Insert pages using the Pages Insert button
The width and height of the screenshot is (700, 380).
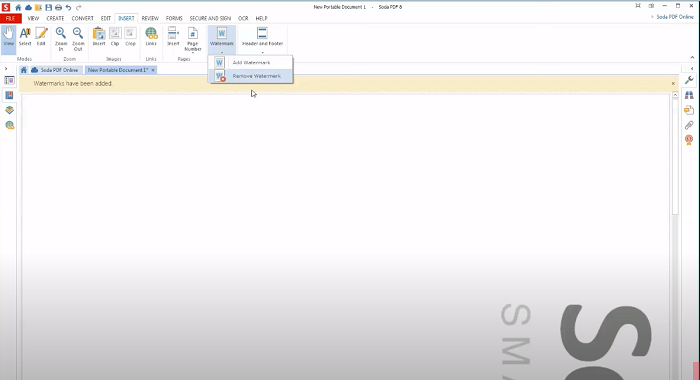[x=173, y=37]
